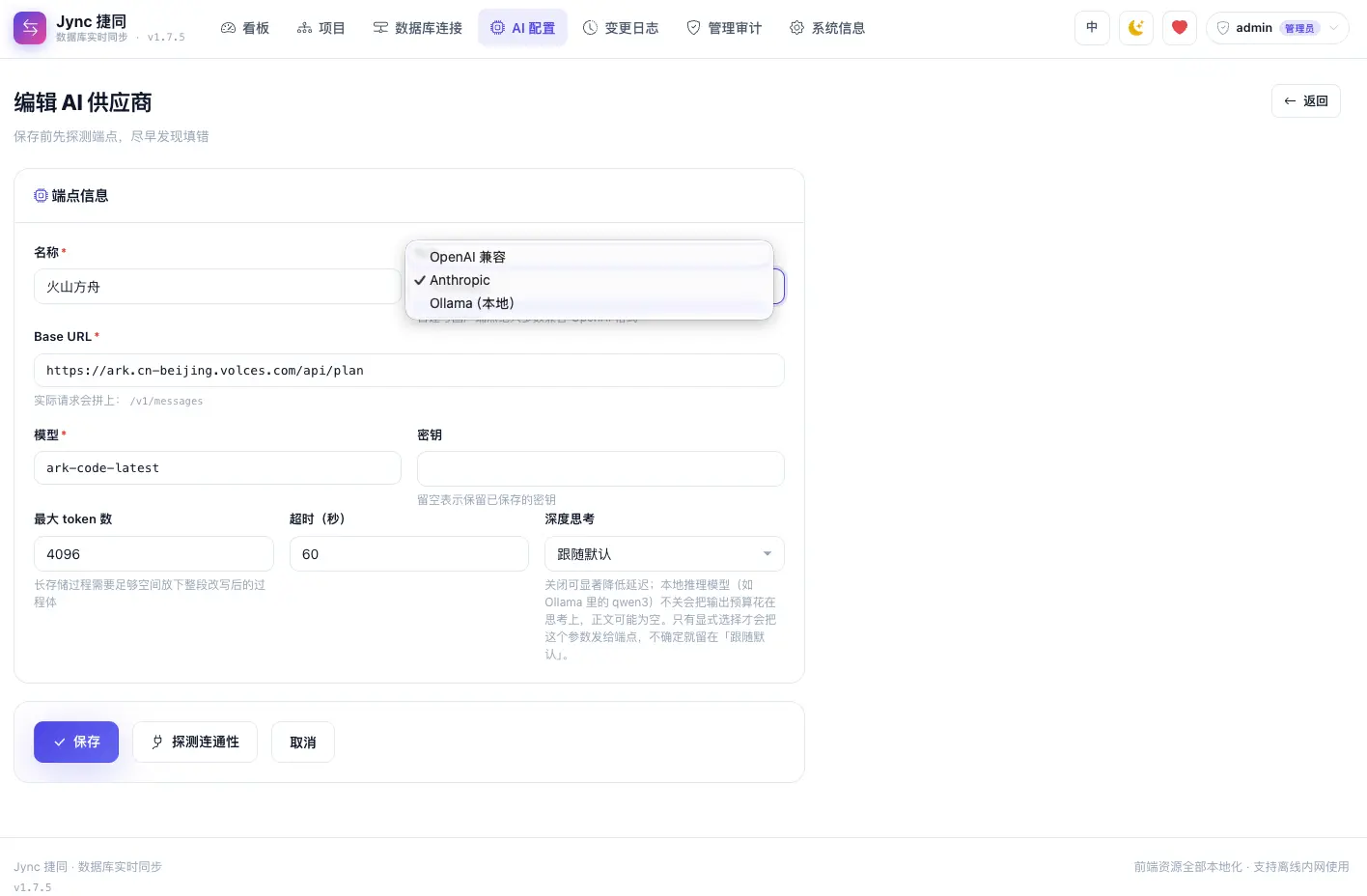Select the AI 配置 tab
Image resolution: width=1367 pixels, height=896 pixels.
coord(522,28)
